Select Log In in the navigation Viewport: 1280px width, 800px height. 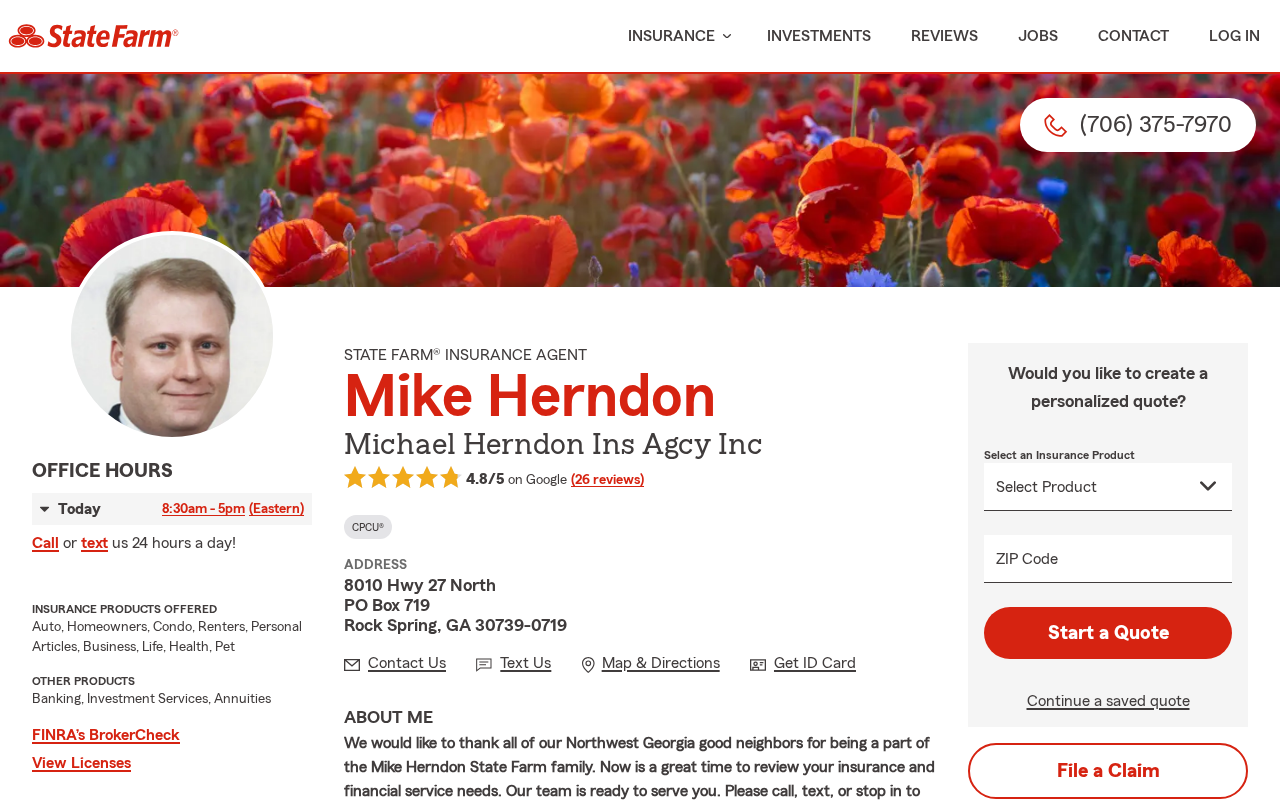(1234, 36)
